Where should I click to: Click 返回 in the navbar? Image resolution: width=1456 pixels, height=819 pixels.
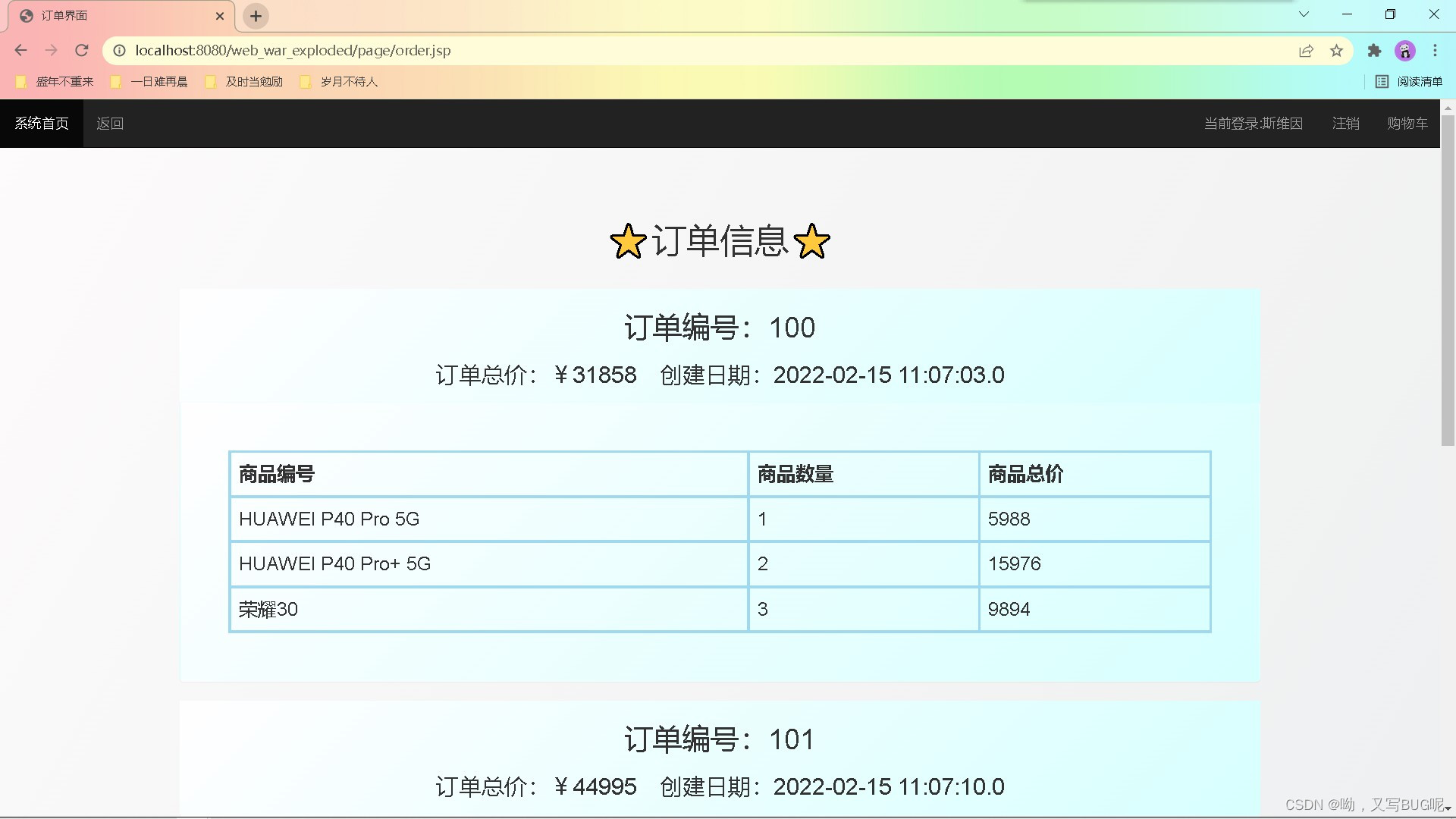click(x=110, y=124)
